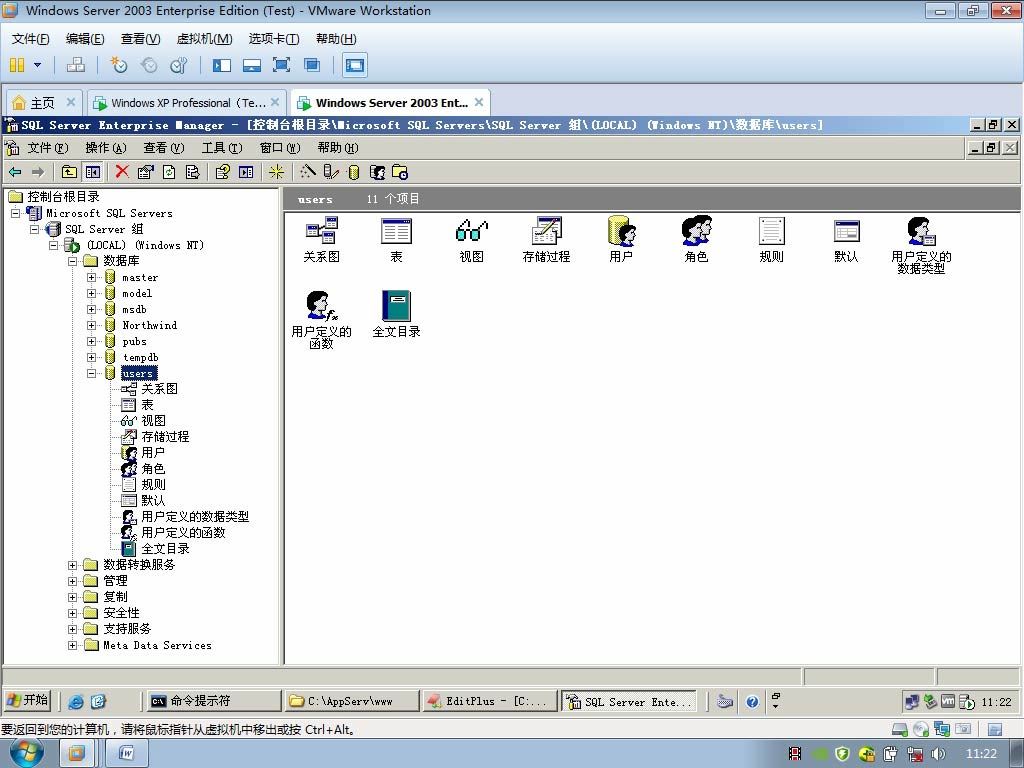
Task: Open VMware 选项卡(T) menu
Action: [274, 39]
